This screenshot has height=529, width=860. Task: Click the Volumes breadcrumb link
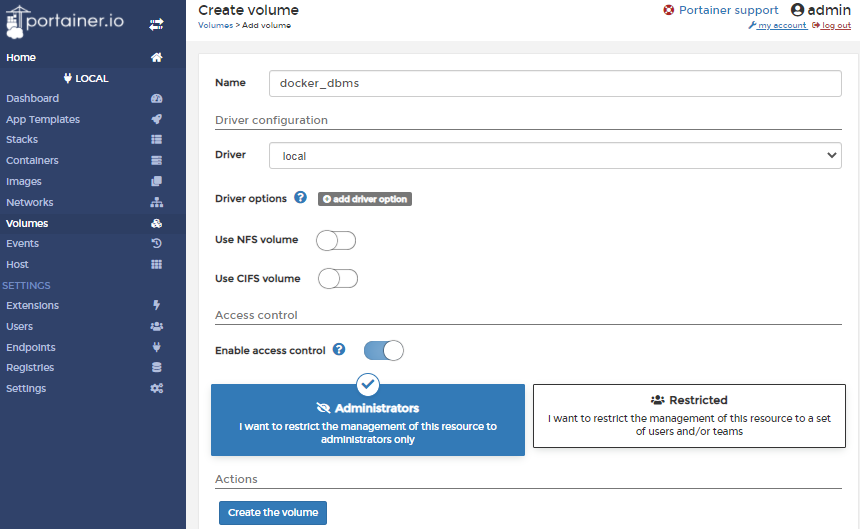click(x=216, y=25)
